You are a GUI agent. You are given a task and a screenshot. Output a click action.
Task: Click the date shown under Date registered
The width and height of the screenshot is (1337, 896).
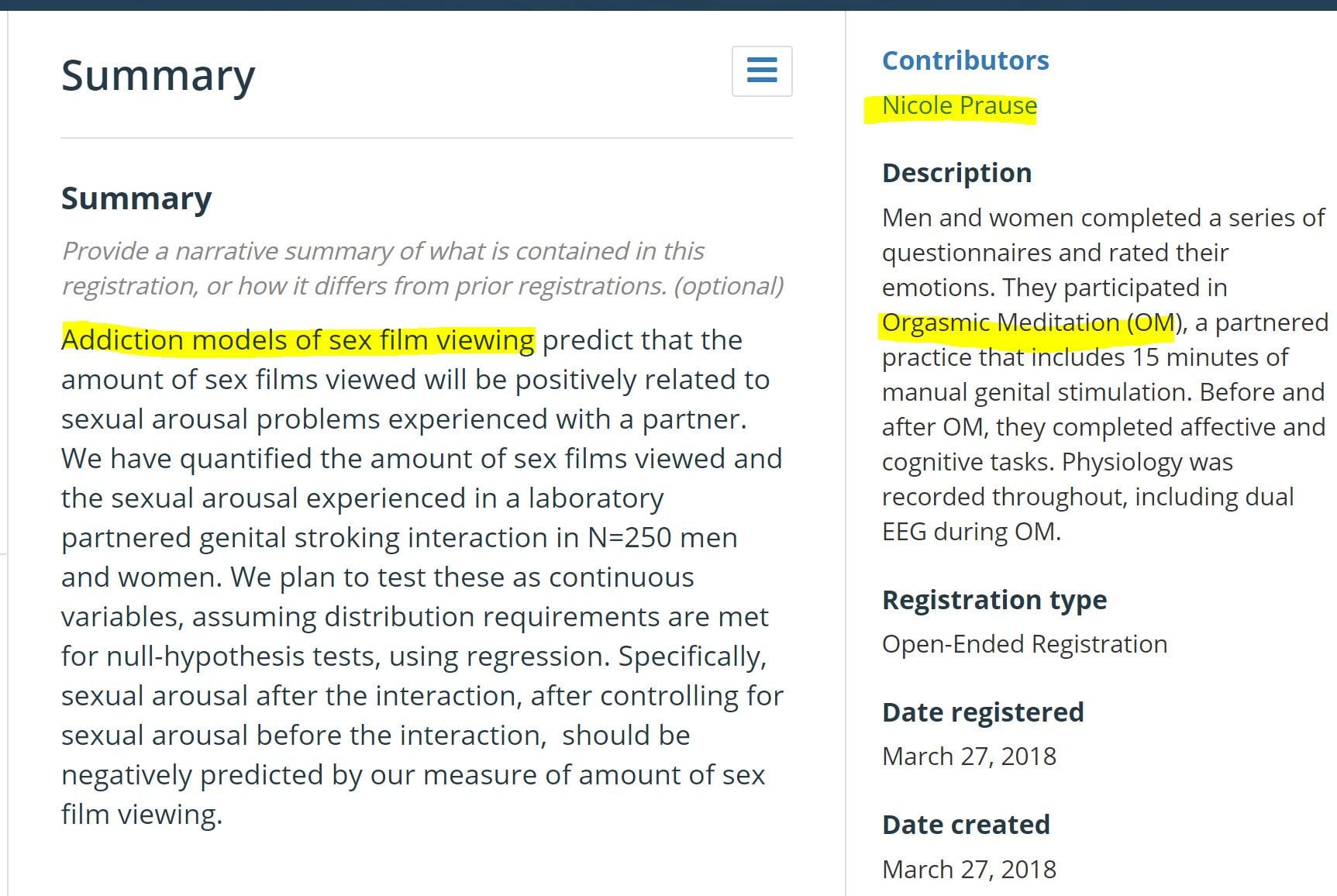pyautogui.click(x=969, y=756)
